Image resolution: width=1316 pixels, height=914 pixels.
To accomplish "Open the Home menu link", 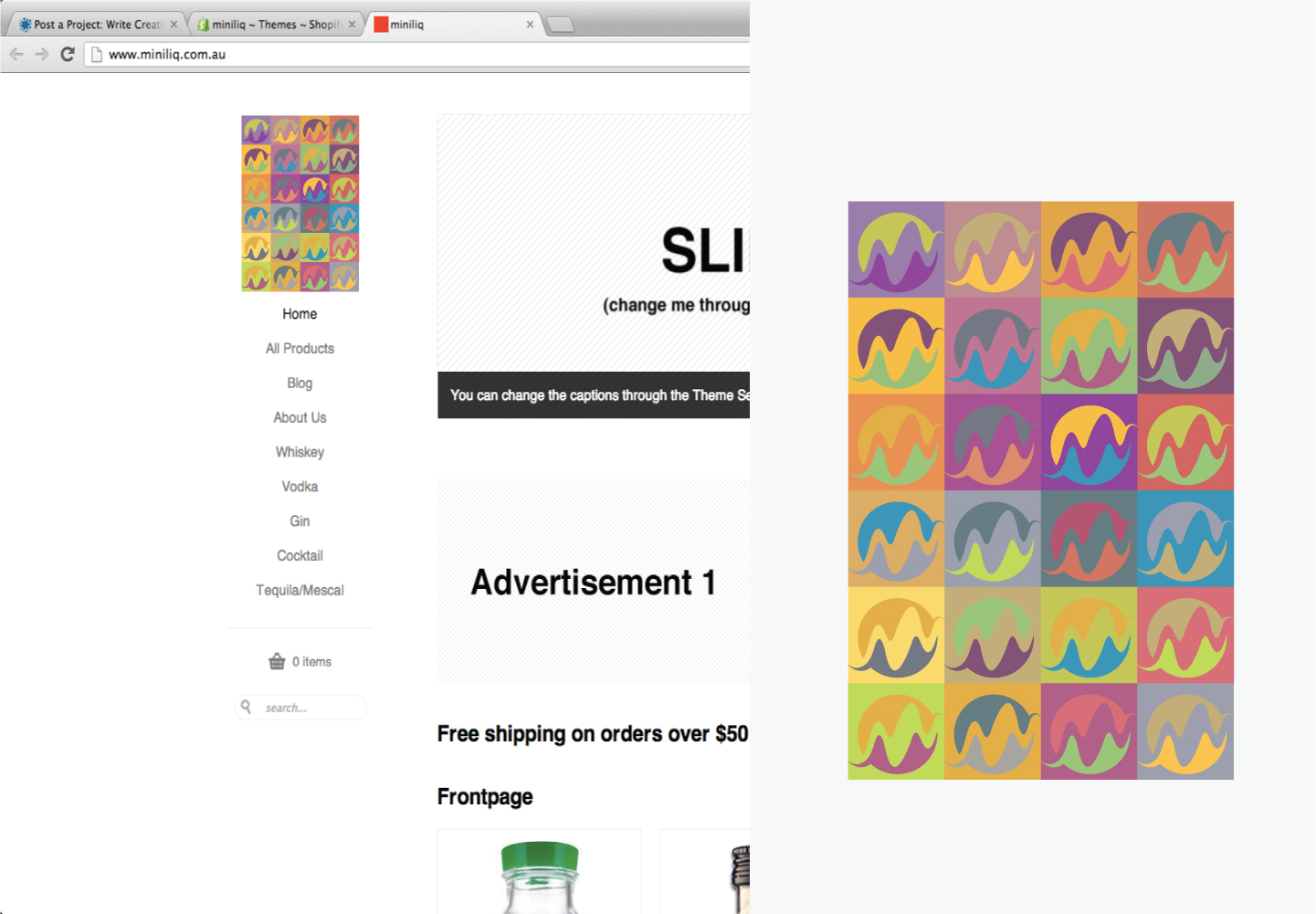I will tap(300, 314).
